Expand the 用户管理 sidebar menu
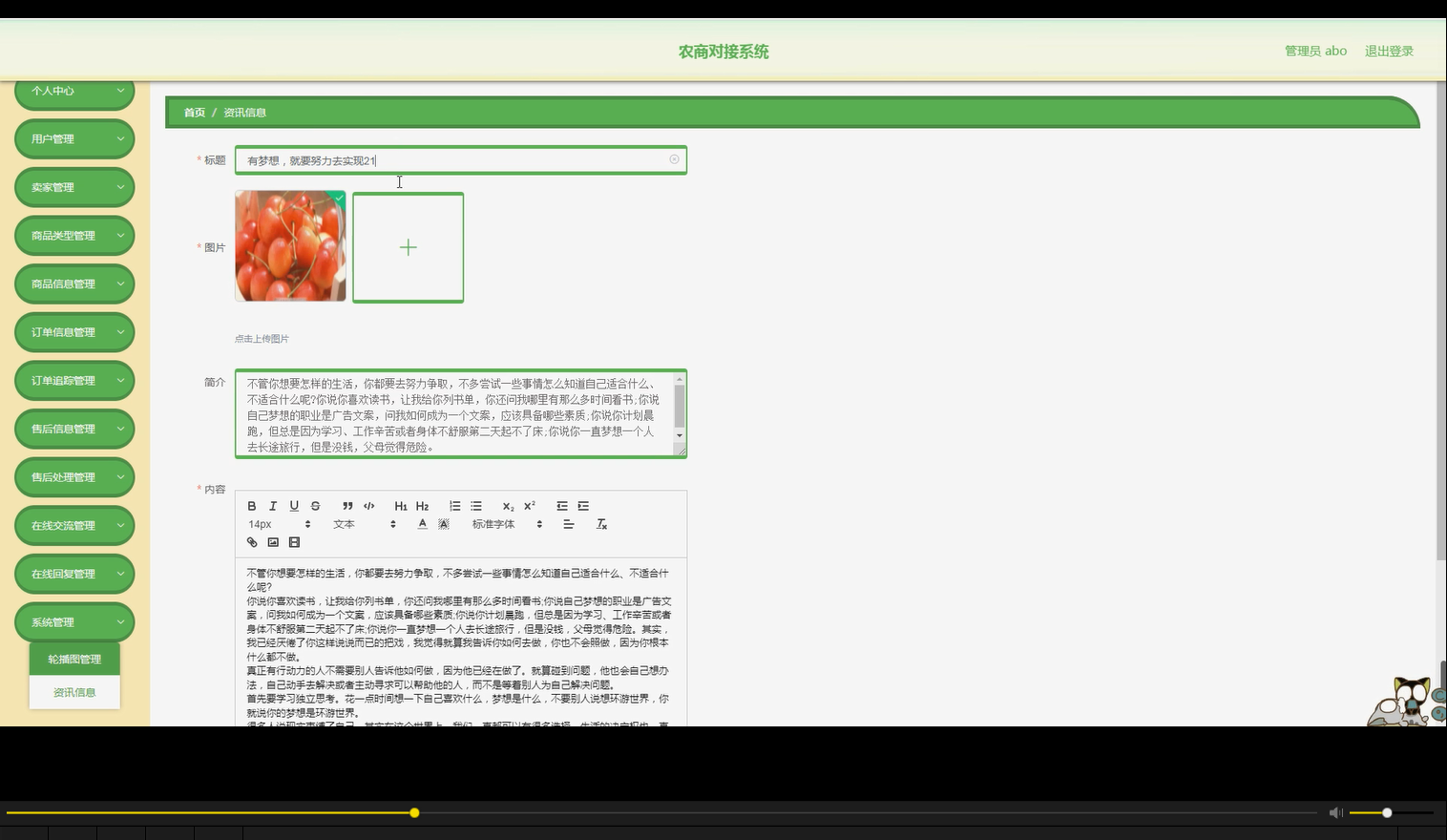The image size is (1447, 840). tap(73, 138)
